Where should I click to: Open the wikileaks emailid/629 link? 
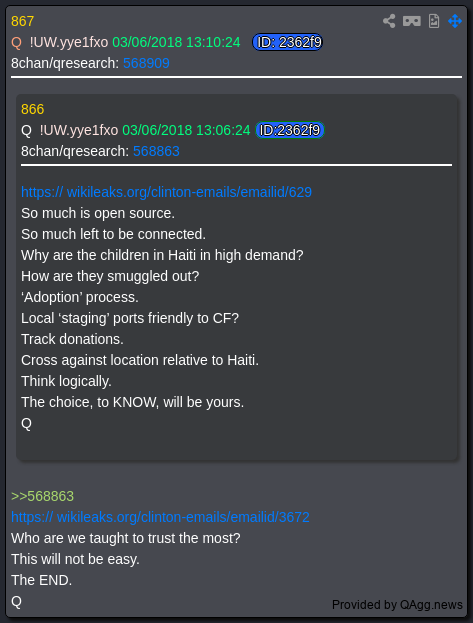pyautogui.click(x=167, y=192)
